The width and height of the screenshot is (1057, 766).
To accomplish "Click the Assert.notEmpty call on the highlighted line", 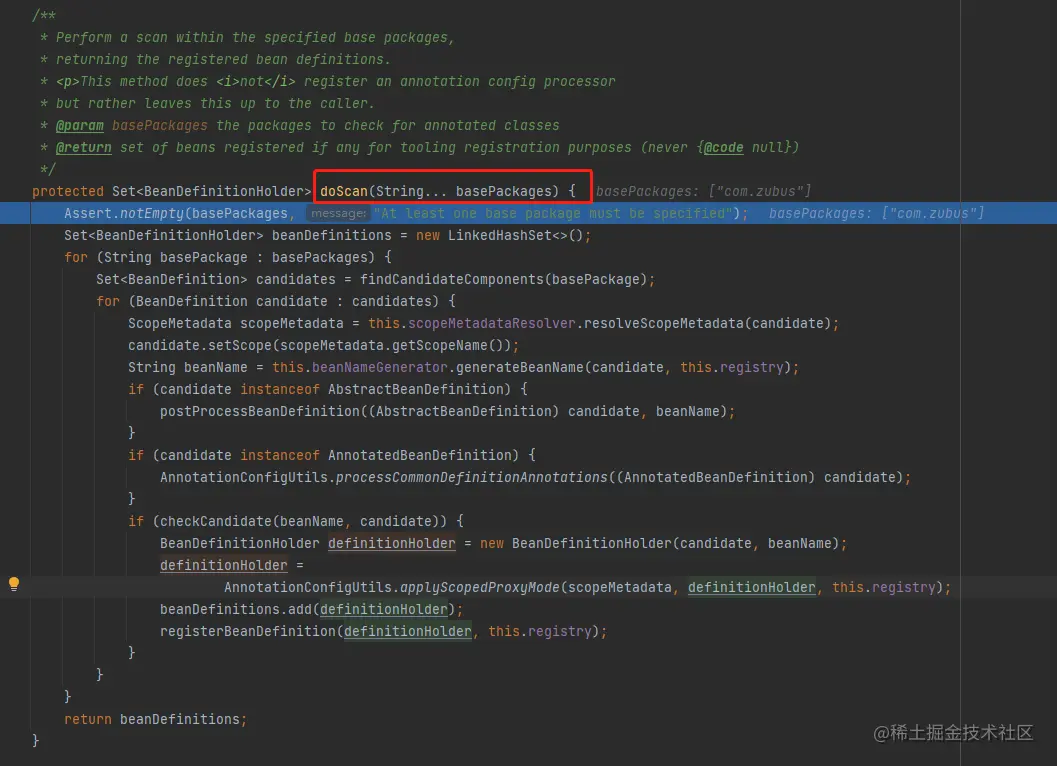I will click(x=123, y=213).
